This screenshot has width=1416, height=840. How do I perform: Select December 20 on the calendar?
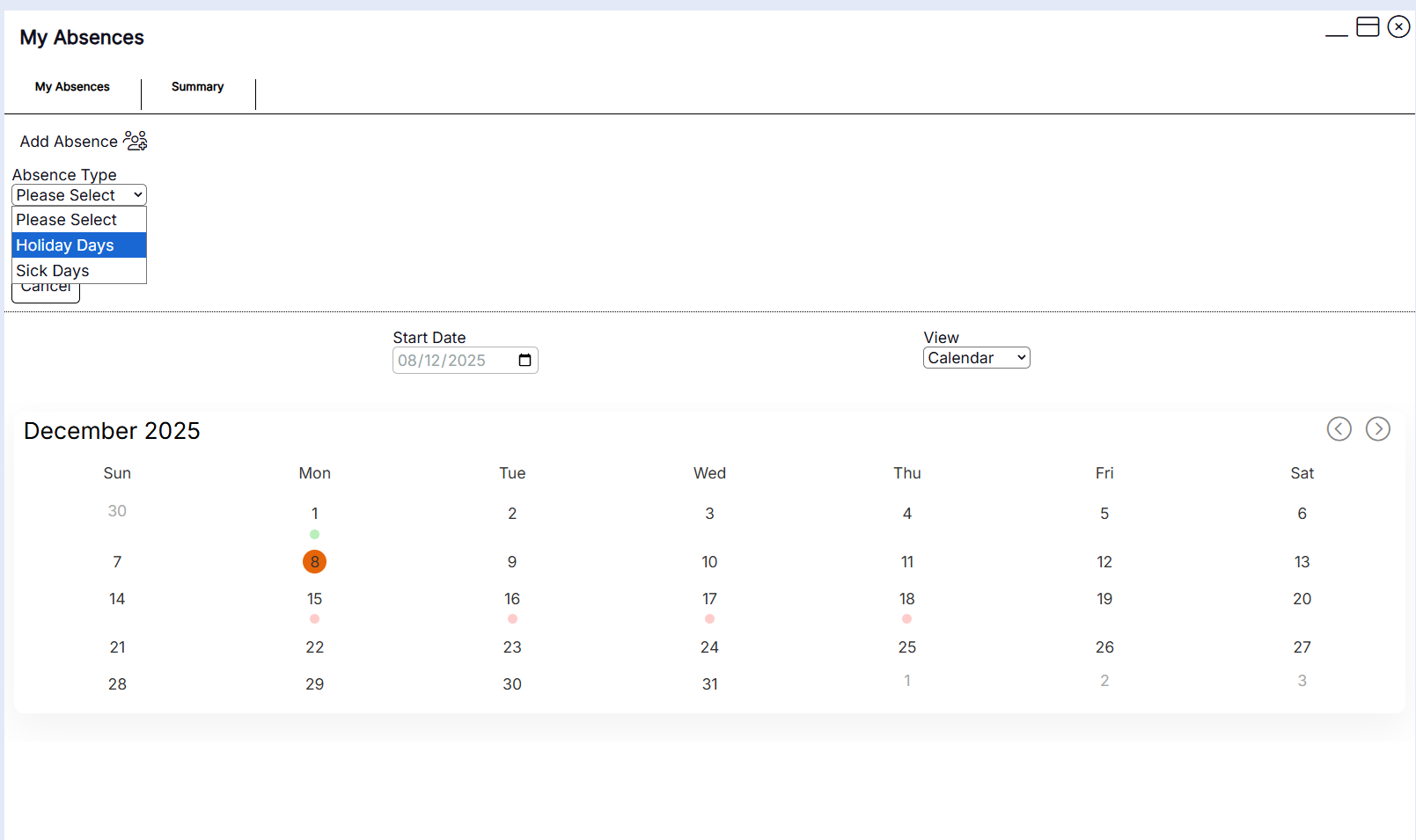[x=1302, y=599]
